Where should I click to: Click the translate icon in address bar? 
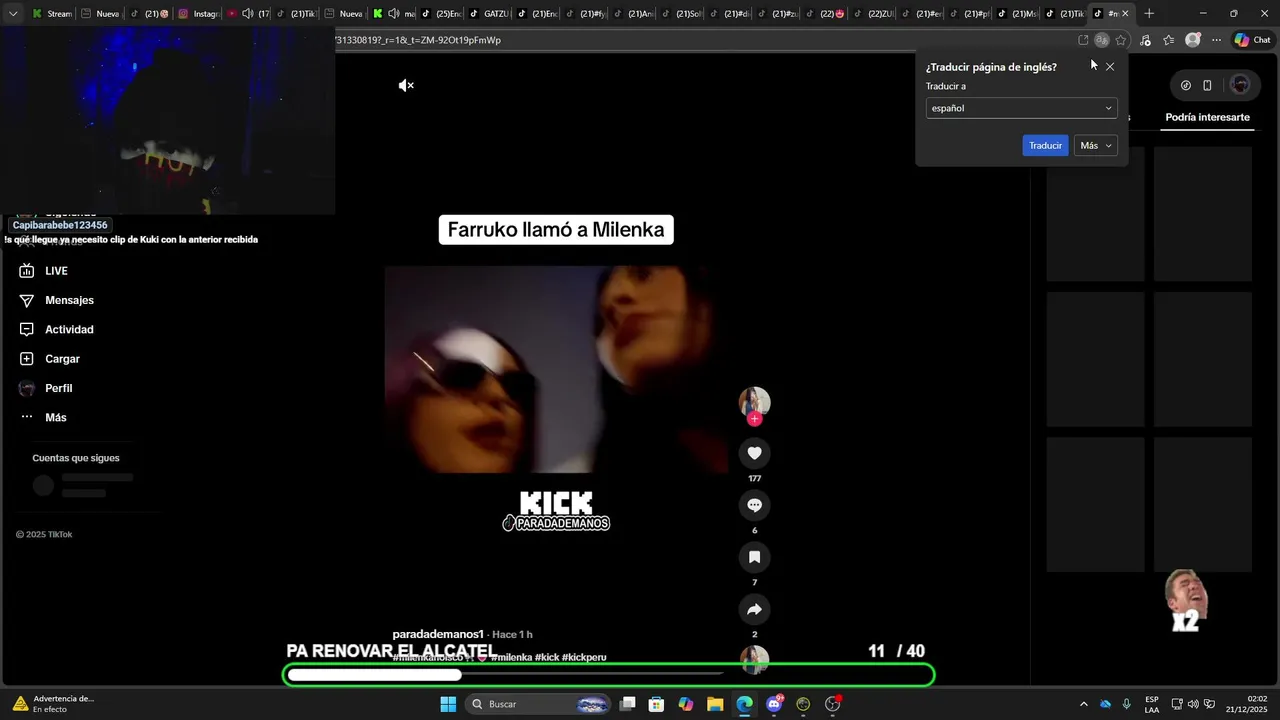point(1101,40)
